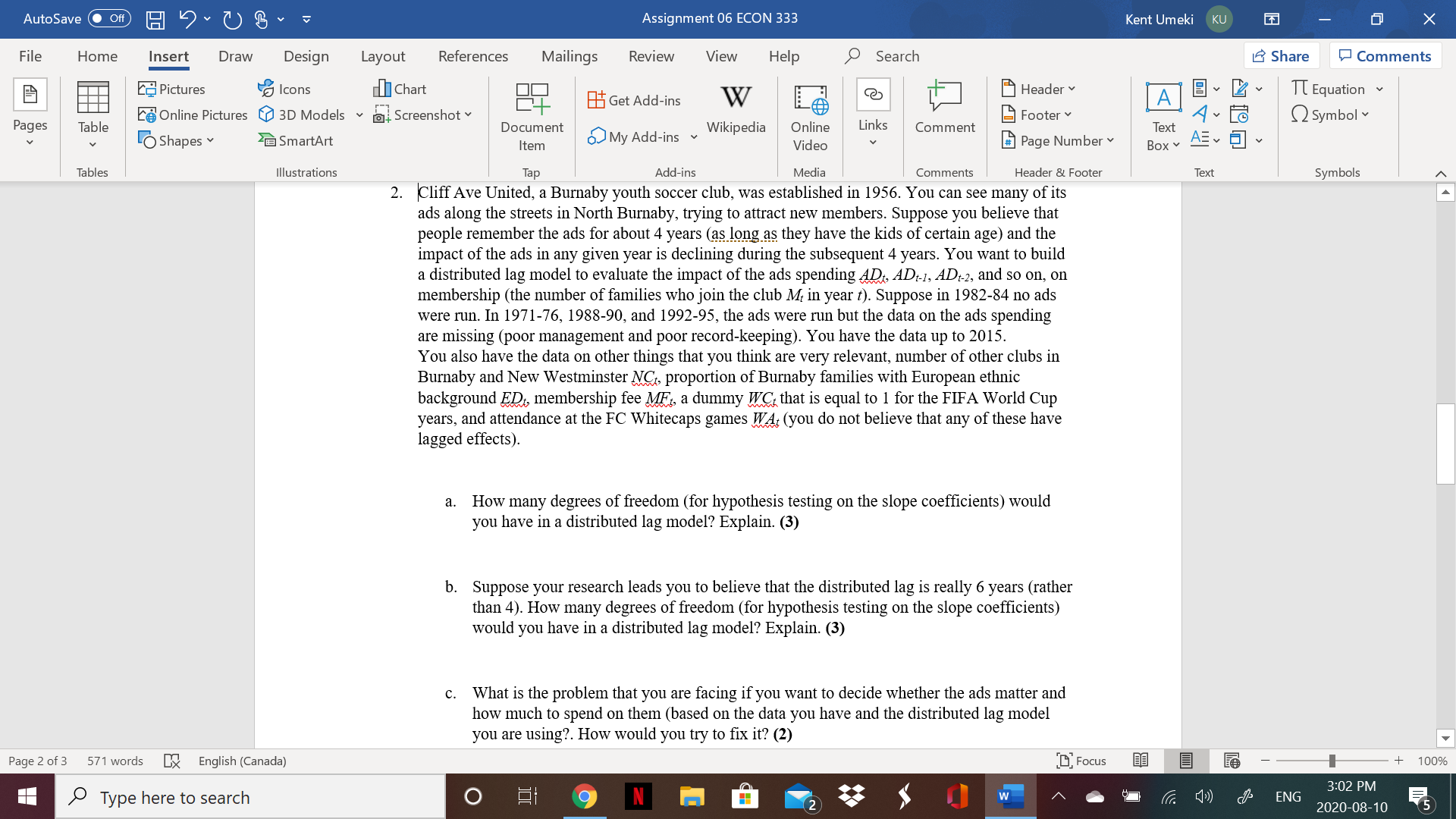Expand the Screenshot dropdown
Image resolution: width=1456 pixels, height=819 pixels.
469,115
